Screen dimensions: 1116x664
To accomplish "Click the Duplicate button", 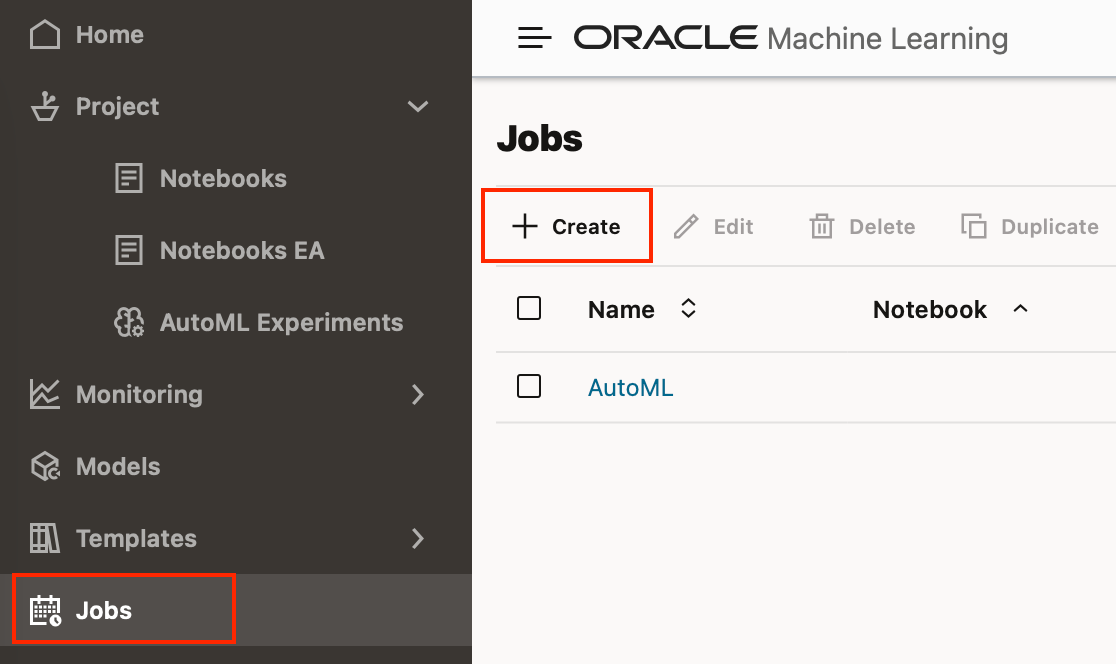I will click(x=1029, y=226).
